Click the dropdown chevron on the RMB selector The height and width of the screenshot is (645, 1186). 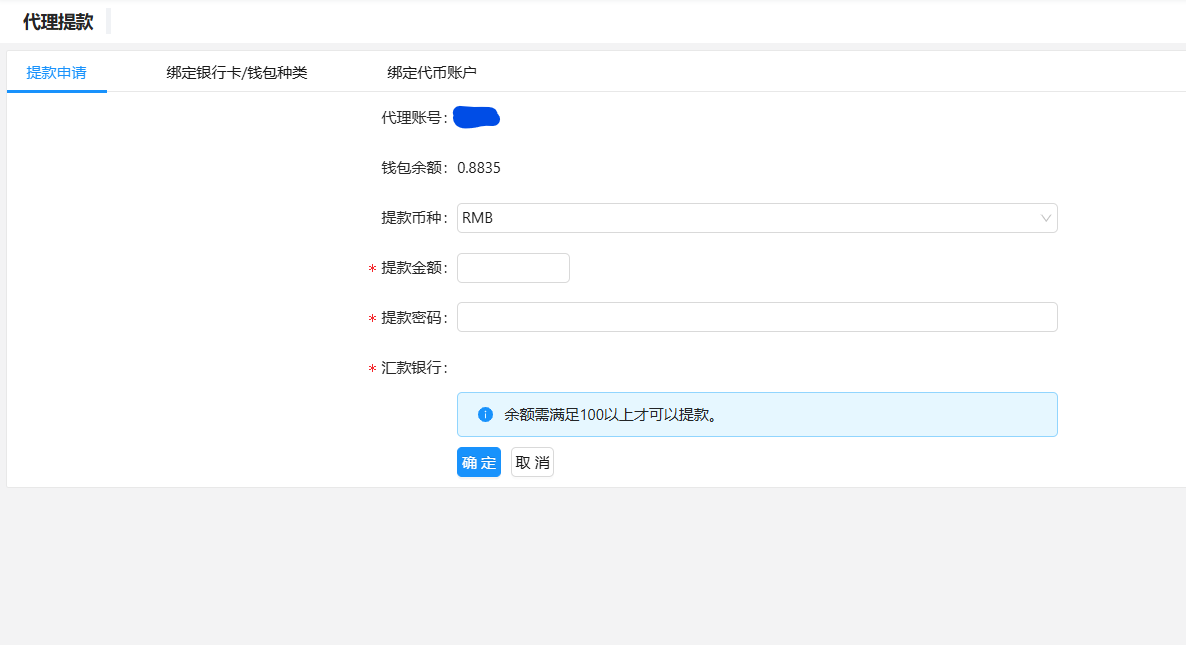[x=1044, y=218]
